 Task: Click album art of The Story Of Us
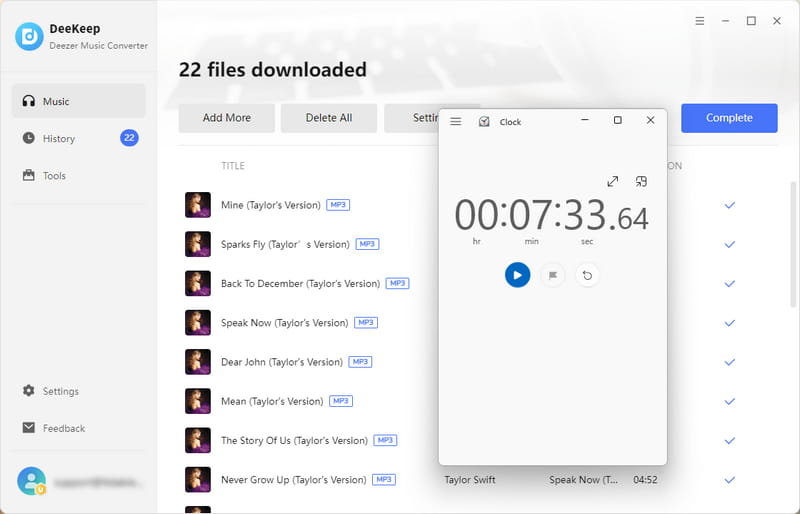click(198, 440)
